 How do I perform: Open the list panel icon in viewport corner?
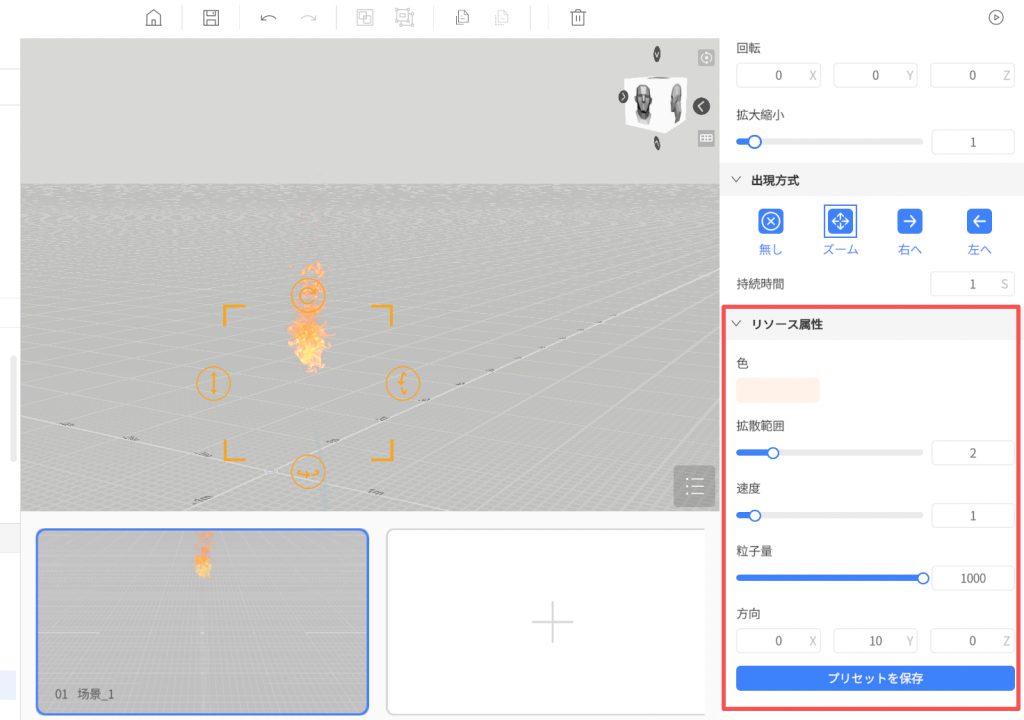tap(694, 487)
